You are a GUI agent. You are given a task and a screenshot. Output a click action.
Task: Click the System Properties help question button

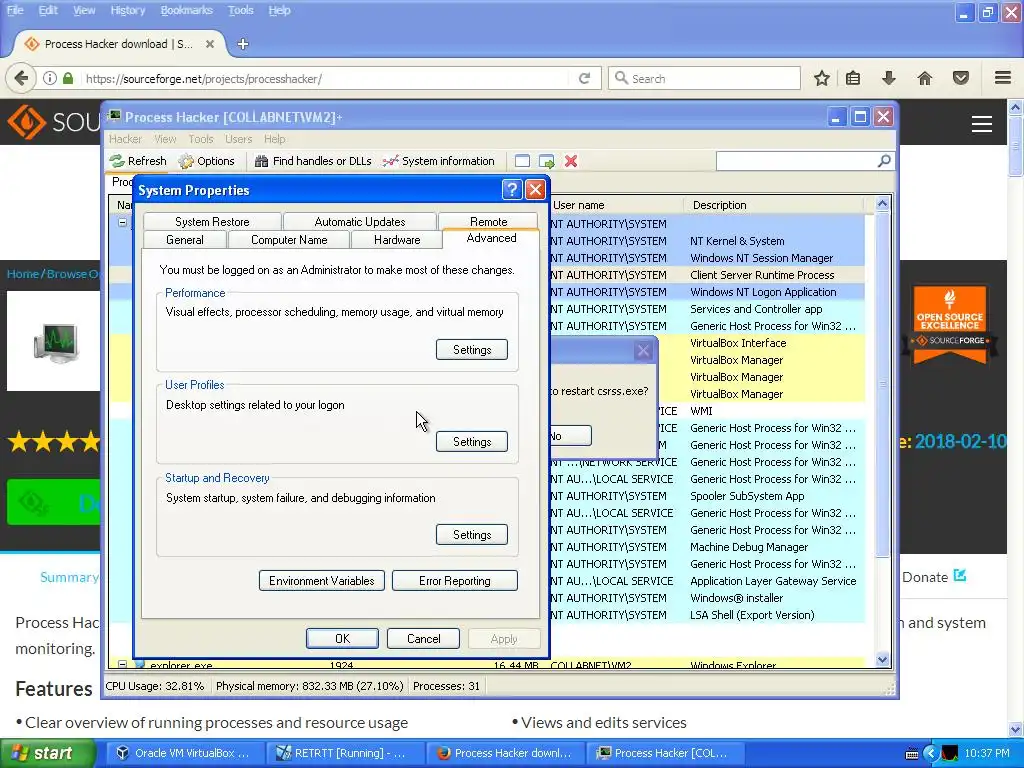click(x=512, y=190)
